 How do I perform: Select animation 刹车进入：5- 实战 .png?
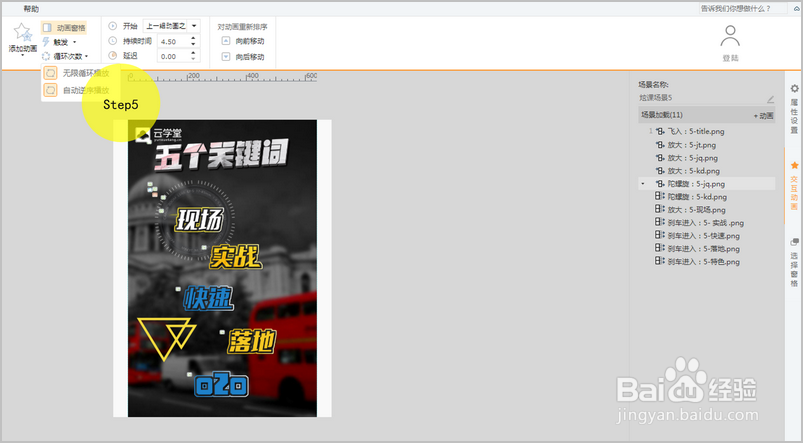coord(707,223)
